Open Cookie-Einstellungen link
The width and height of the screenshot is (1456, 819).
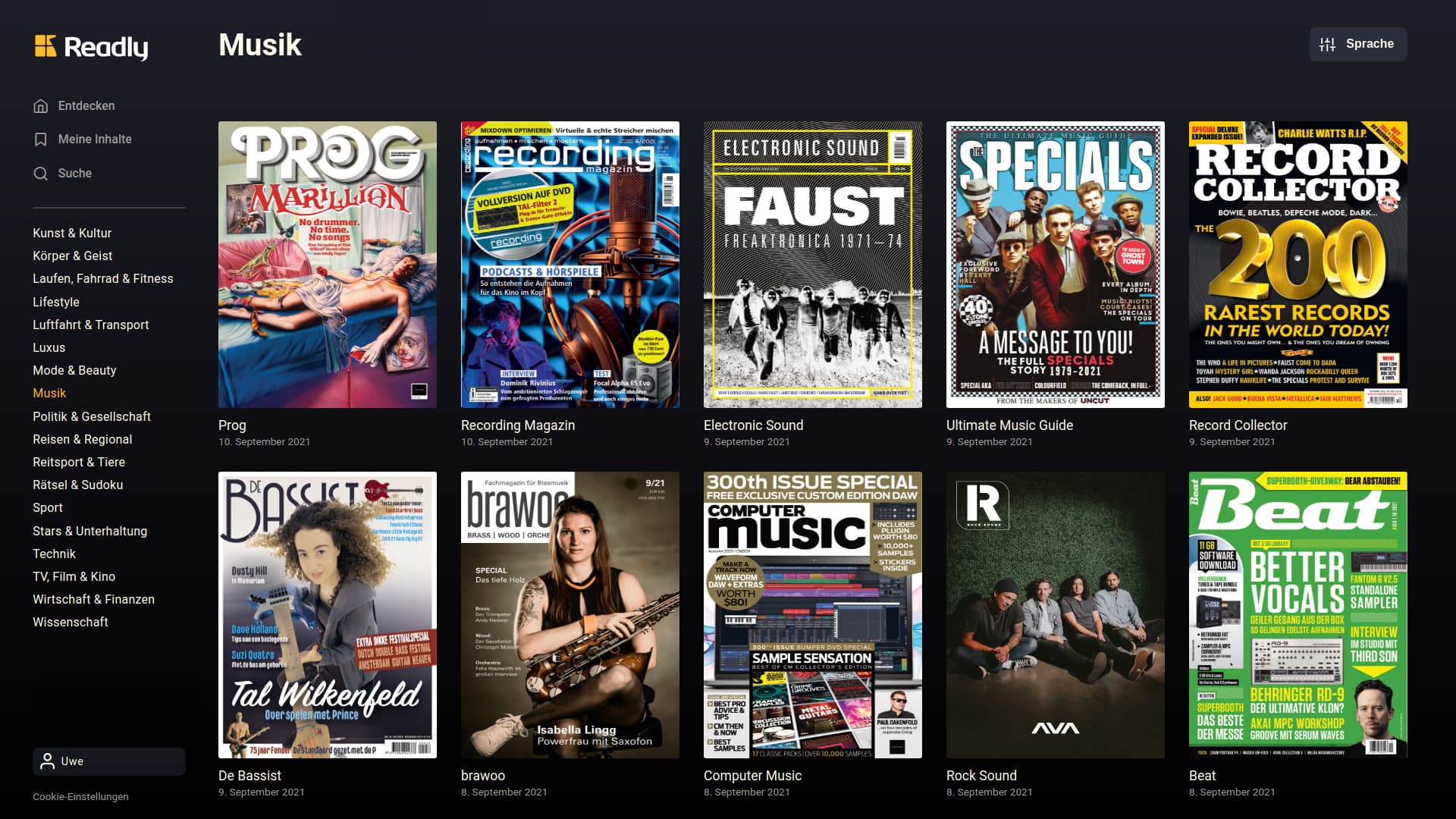pyautogui.click(x=80, y=796)
